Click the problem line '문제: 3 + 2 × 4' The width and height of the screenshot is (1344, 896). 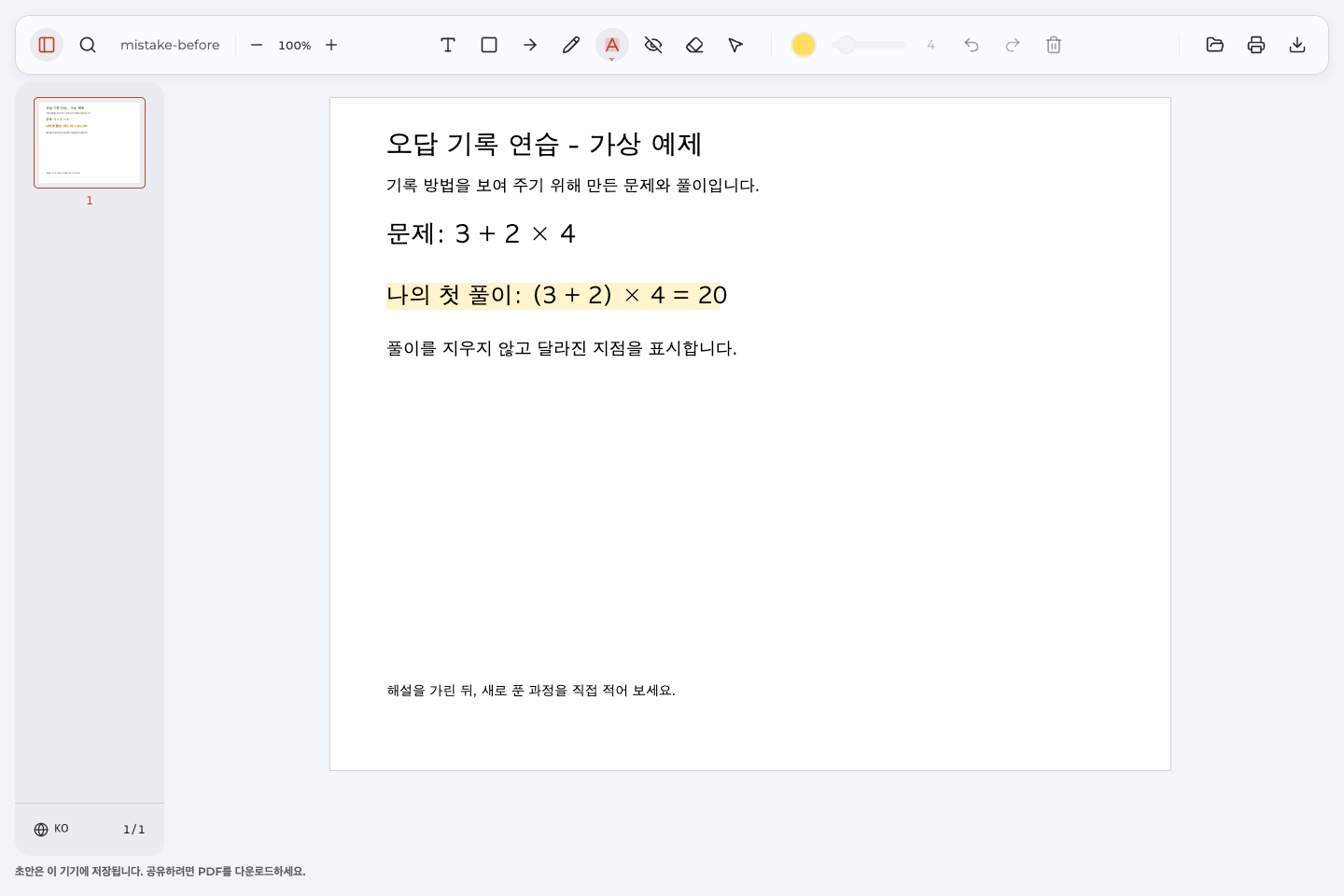tap(481, 233)
